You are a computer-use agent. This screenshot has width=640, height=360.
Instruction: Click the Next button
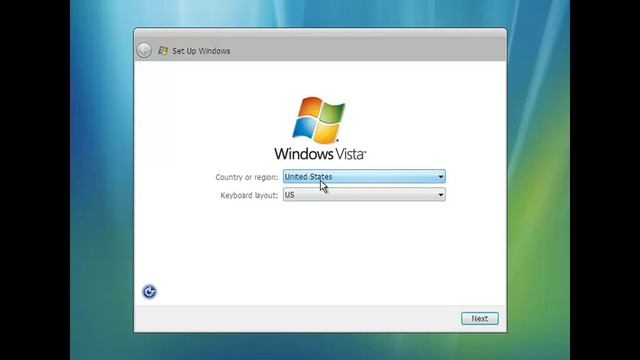pos(480,318)
